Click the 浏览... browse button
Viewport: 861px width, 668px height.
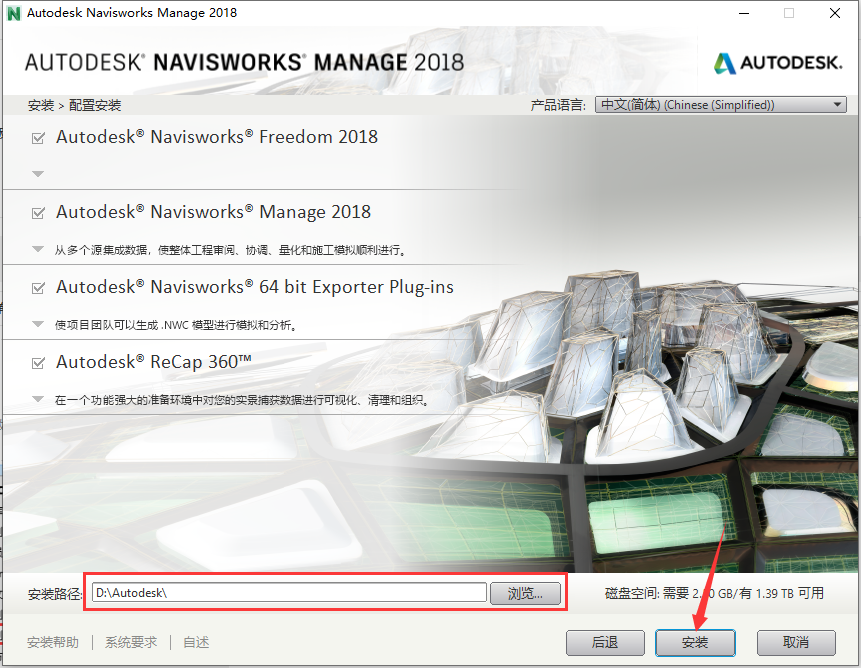click(x=525, y=593)
